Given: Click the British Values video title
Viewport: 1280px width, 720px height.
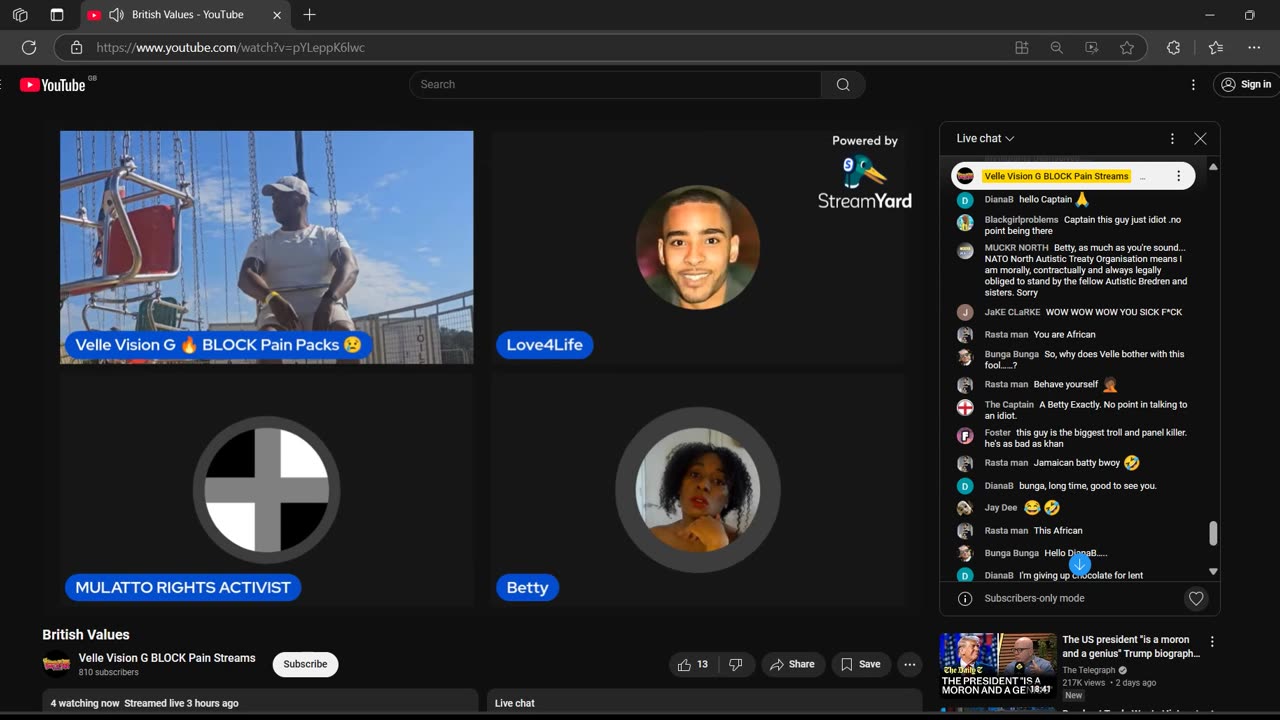Looking at the screenshot, I should coord(86,635).
